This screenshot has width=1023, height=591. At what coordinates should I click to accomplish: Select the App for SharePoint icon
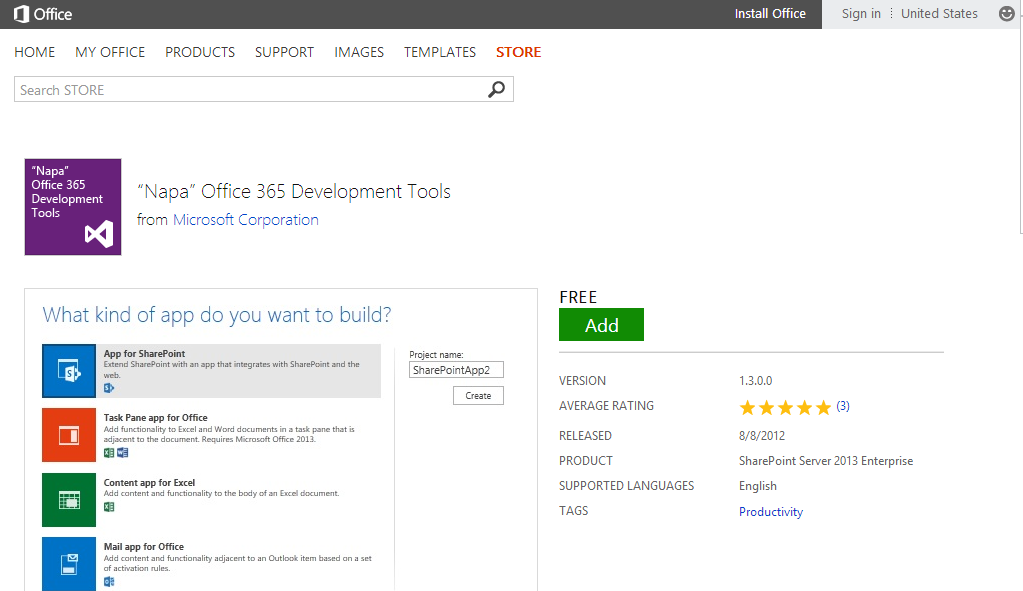69,371
